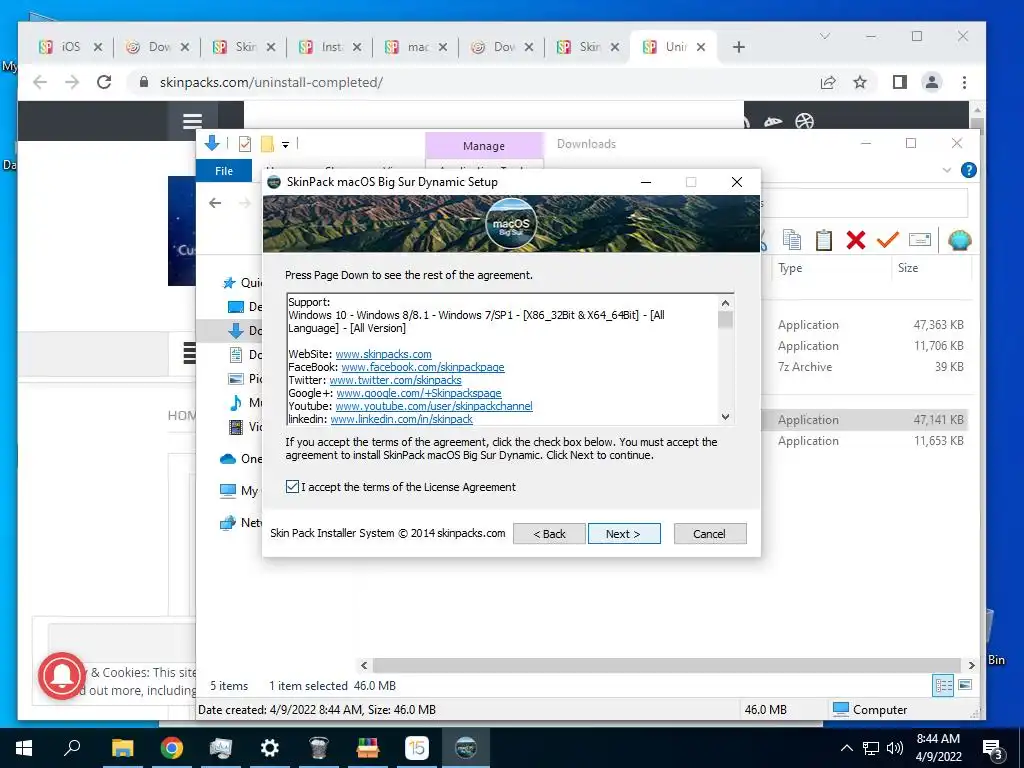This screenshot has height=768, width=1024.
Task: Open the Twitter skinpacks link
Action: pos(395,380)
